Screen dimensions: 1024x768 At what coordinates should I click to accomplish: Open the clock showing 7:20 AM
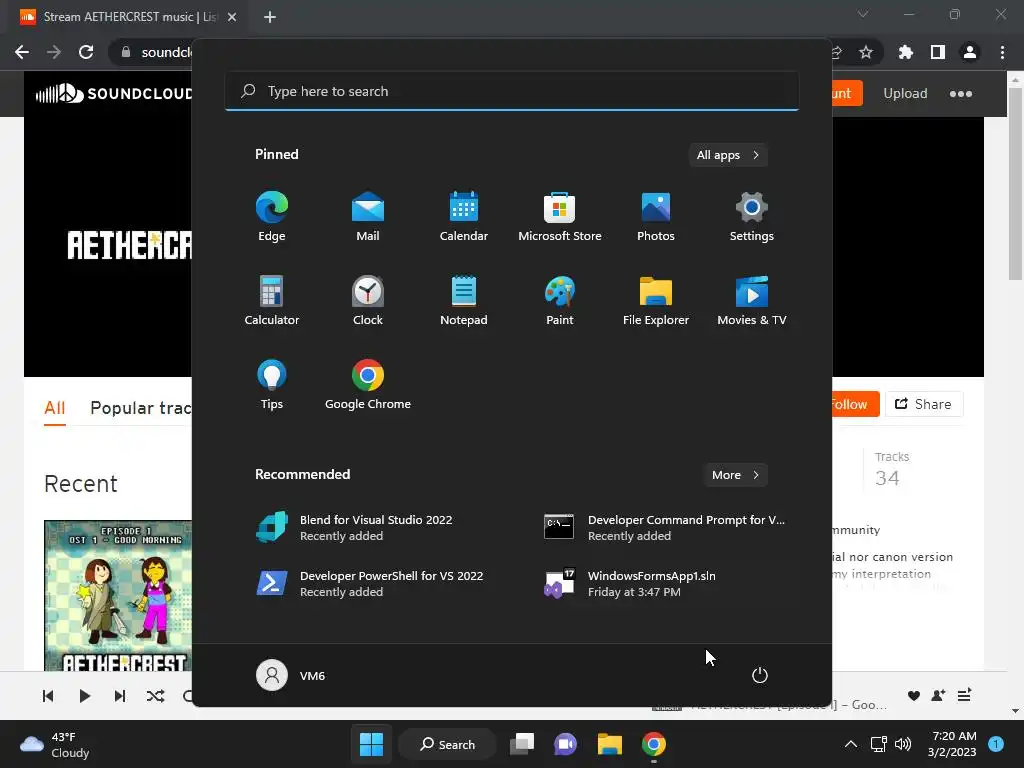[x=952, y=744]
